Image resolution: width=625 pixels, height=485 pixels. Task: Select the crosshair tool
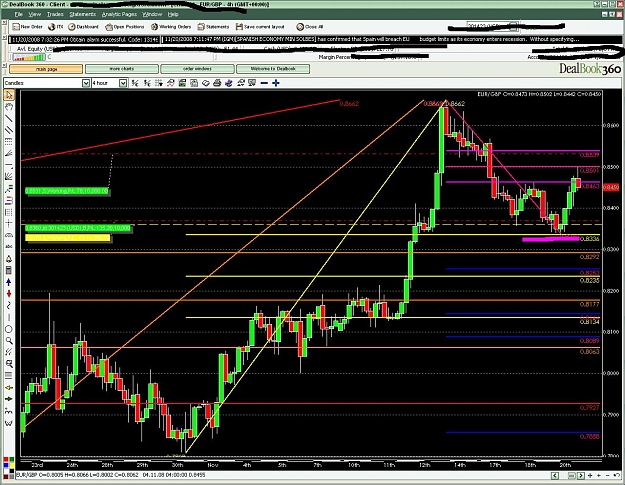pyautogui.click(x=9, y=224)
